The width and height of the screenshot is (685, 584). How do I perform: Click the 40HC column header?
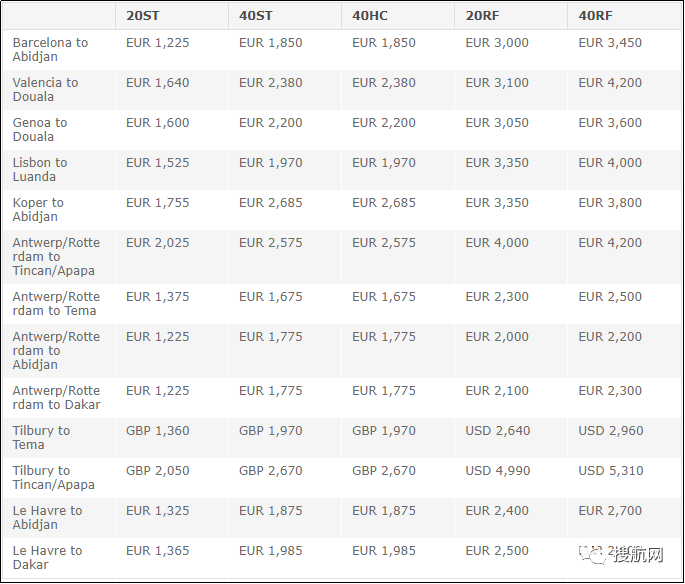tap(370, 16)
